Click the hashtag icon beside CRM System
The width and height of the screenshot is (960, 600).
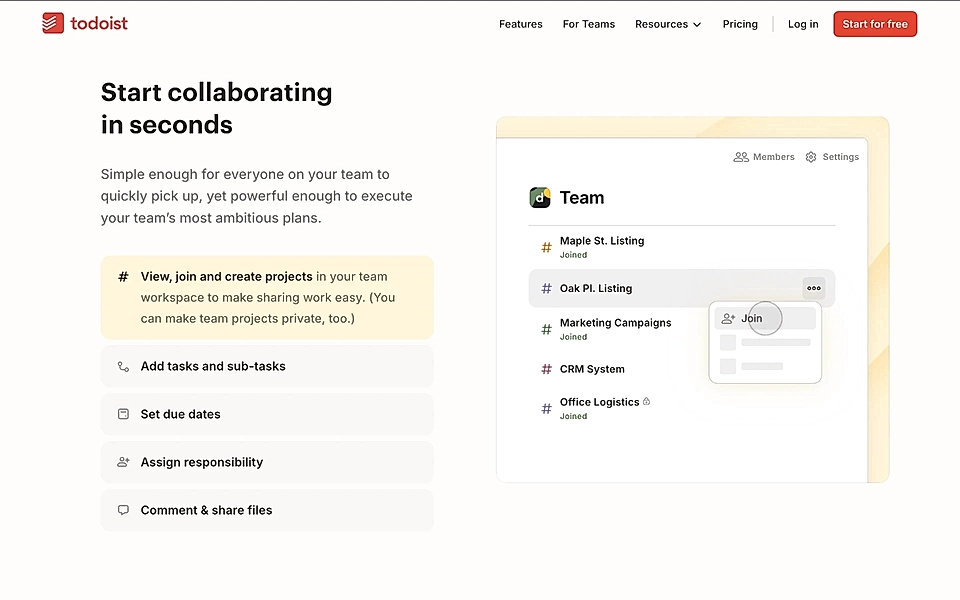pos(546,369)
